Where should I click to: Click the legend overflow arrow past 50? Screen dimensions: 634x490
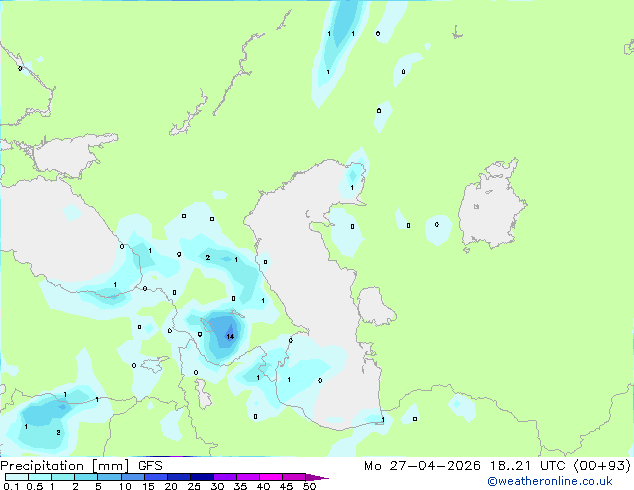[317, 477]
